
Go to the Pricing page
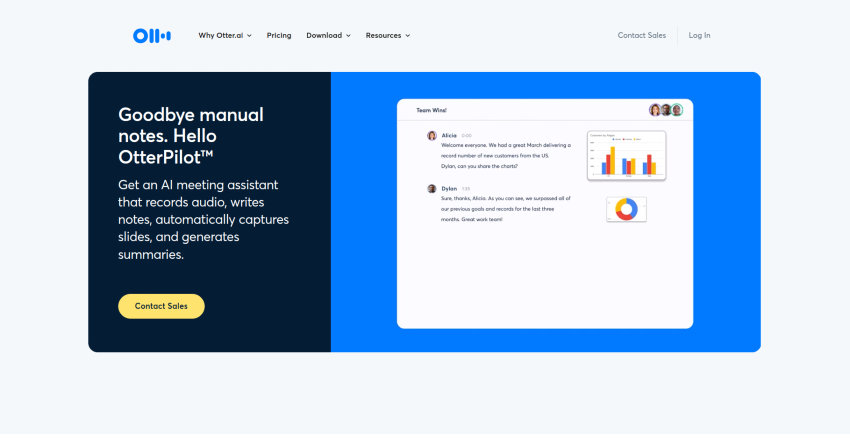coord(279,35)
